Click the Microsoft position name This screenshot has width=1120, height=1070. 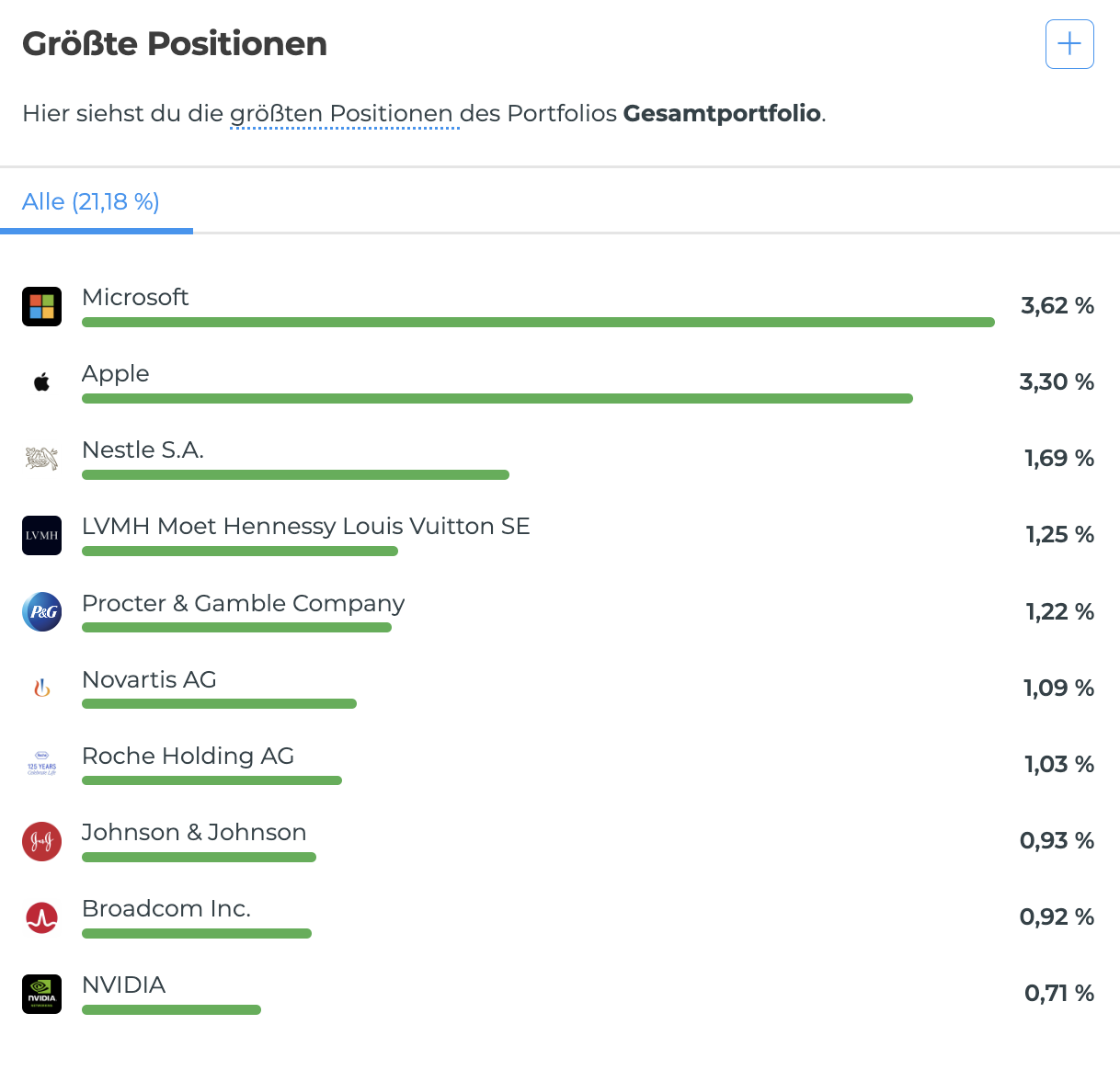(135, 298)
